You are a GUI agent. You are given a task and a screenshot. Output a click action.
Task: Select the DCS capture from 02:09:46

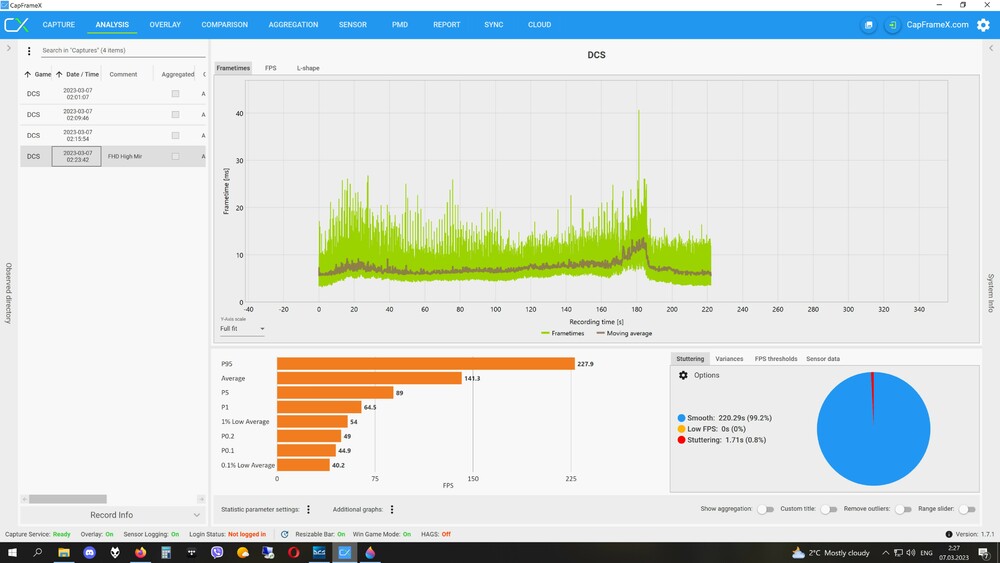click(x=112, y=115)
